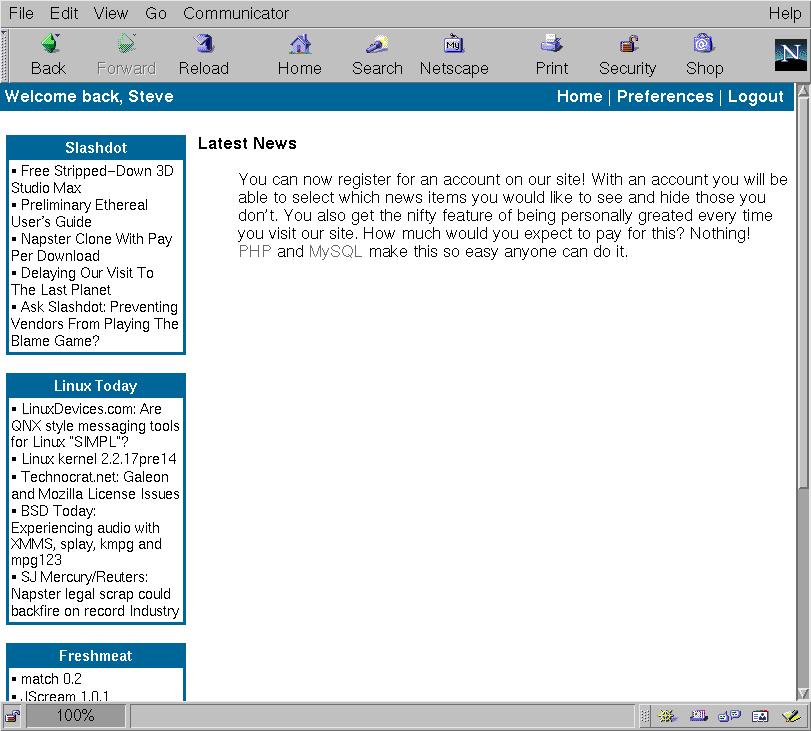Open 'Technocrat.net: Galeon and Mozilla License Issues'
The image size is (811, 731).
pyautogui.click(x=95, y=485)
